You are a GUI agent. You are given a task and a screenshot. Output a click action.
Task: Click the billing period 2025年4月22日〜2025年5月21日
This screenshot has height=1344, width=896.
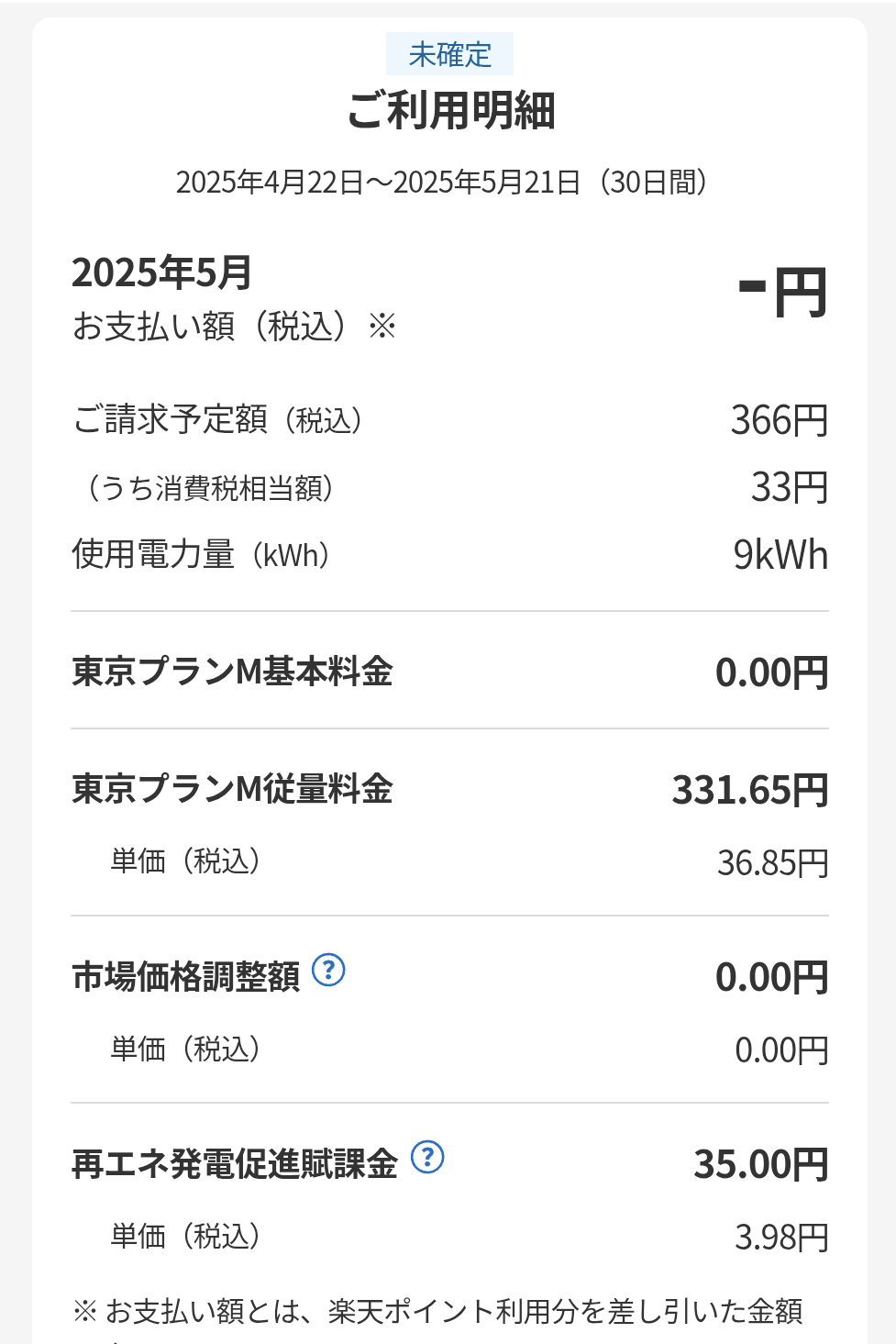(378, 183)
